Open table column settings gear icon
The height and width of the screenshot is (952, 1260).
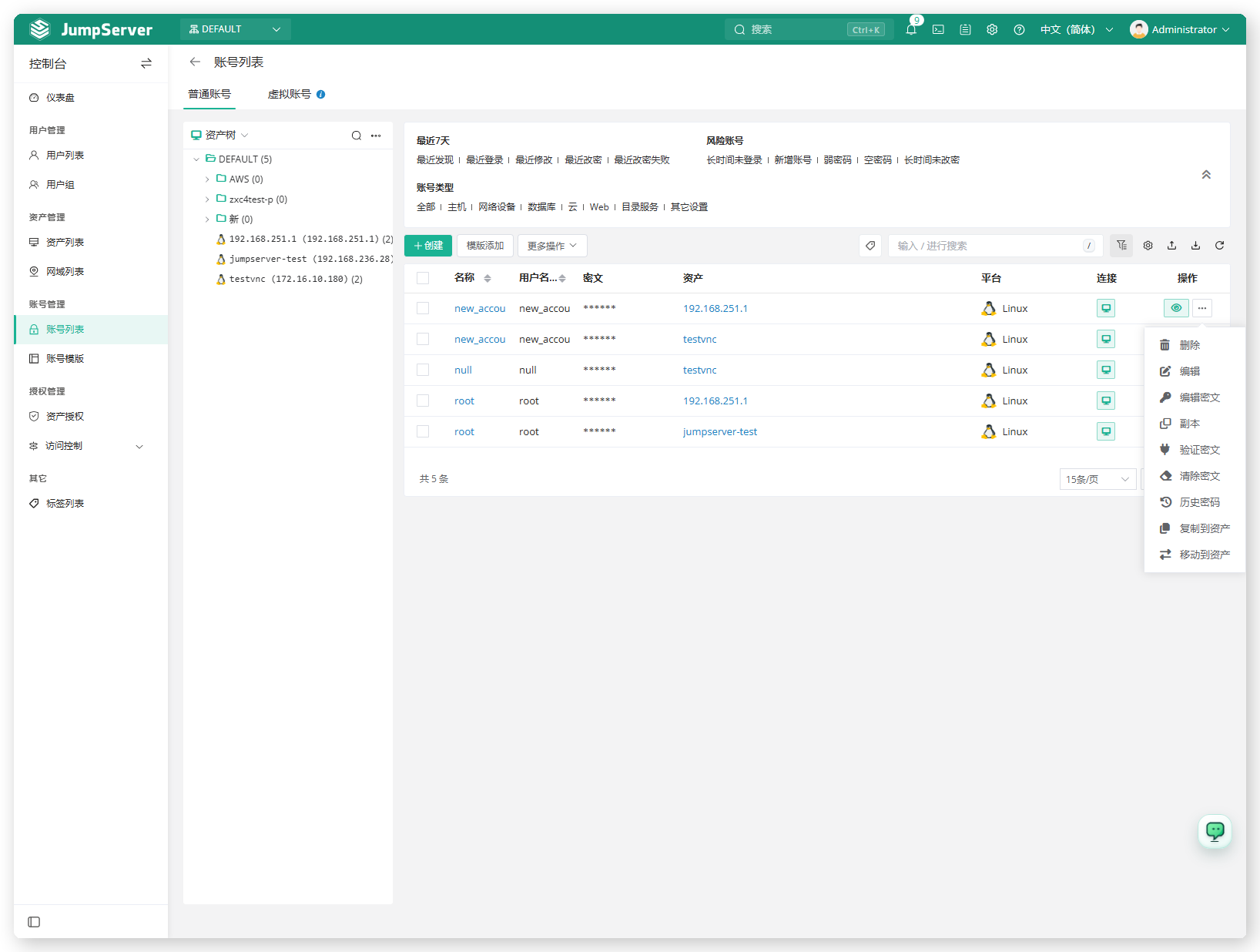pos(1148,246)
